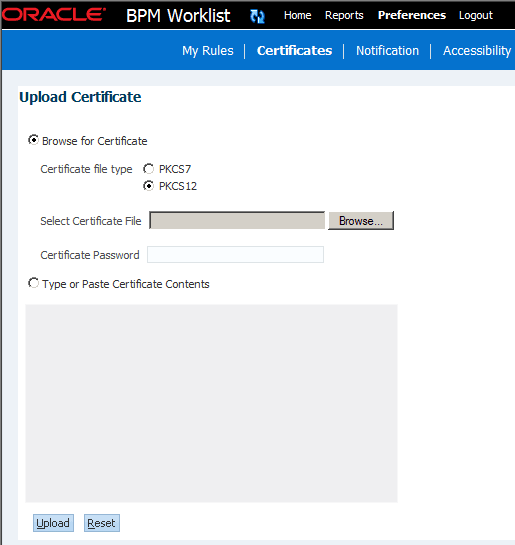Log out using the Logout link

click(476, 15)
